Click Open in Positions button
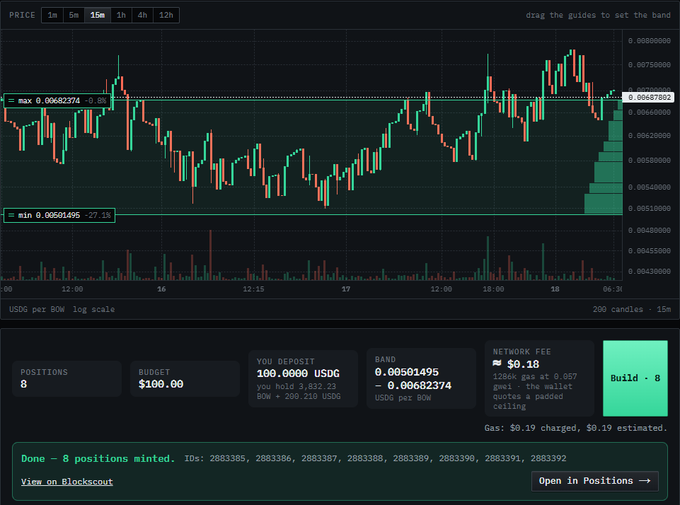680x505 pixels. [595, 481]
